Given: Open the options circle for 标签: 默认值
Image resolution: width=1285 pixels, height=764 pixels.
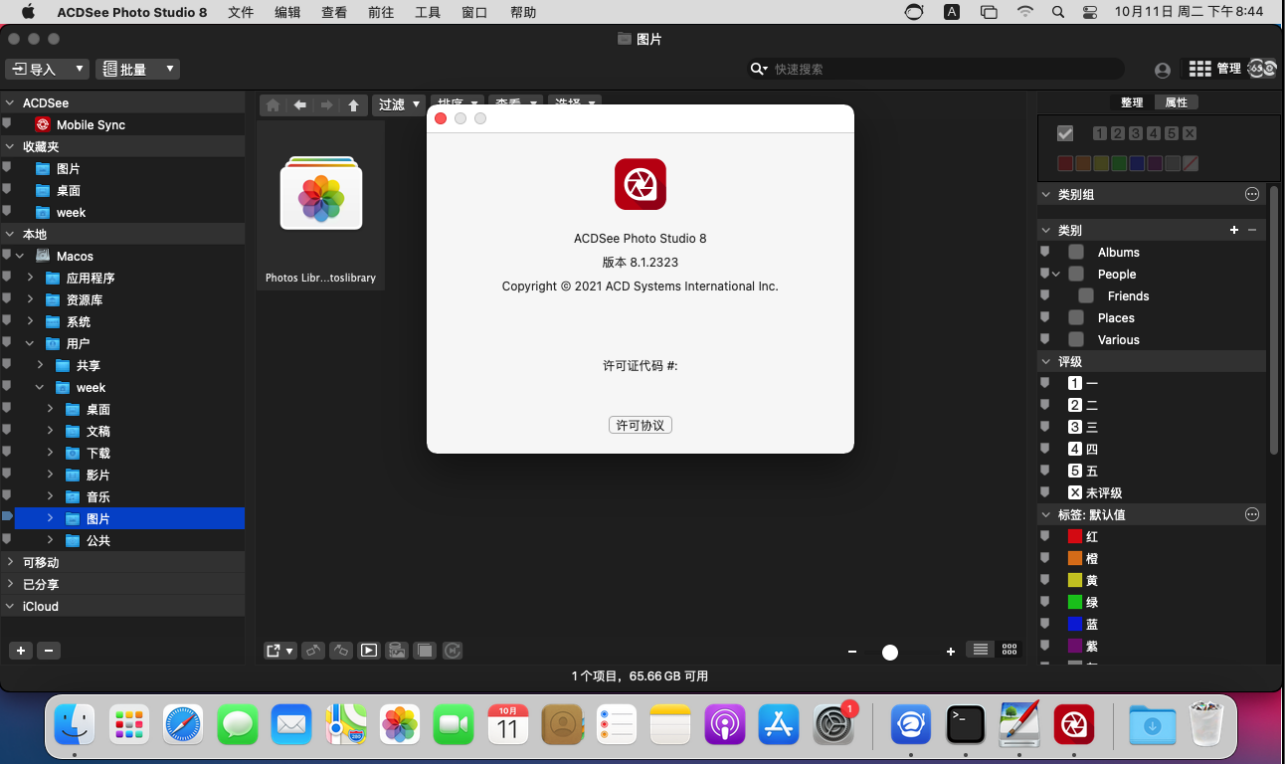Looking at the screenshot, I should click(x=1252, y=514).
